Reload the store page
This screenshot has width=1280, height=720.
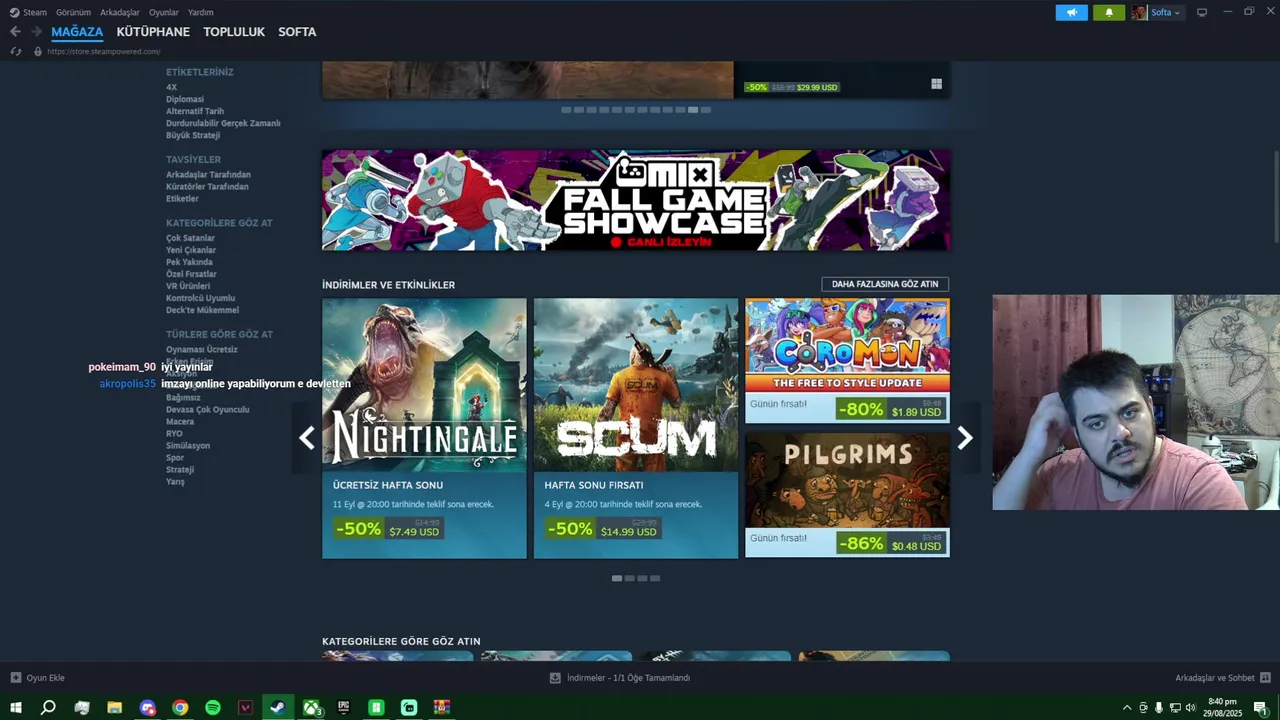(16, 51)
